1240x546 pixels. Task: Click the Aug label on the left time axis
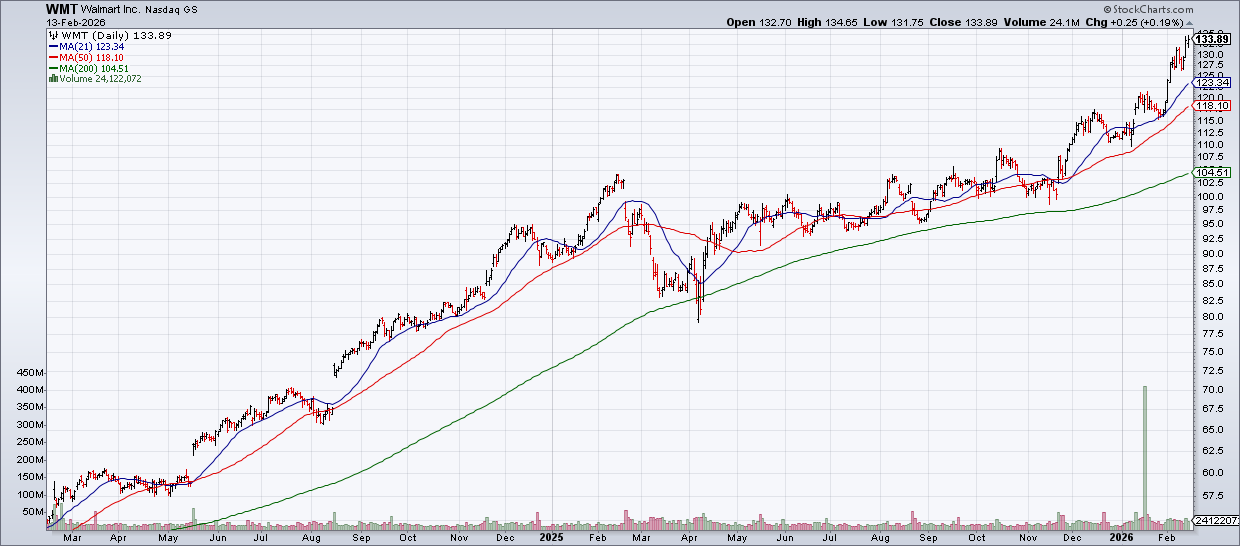tap(310, 537)
